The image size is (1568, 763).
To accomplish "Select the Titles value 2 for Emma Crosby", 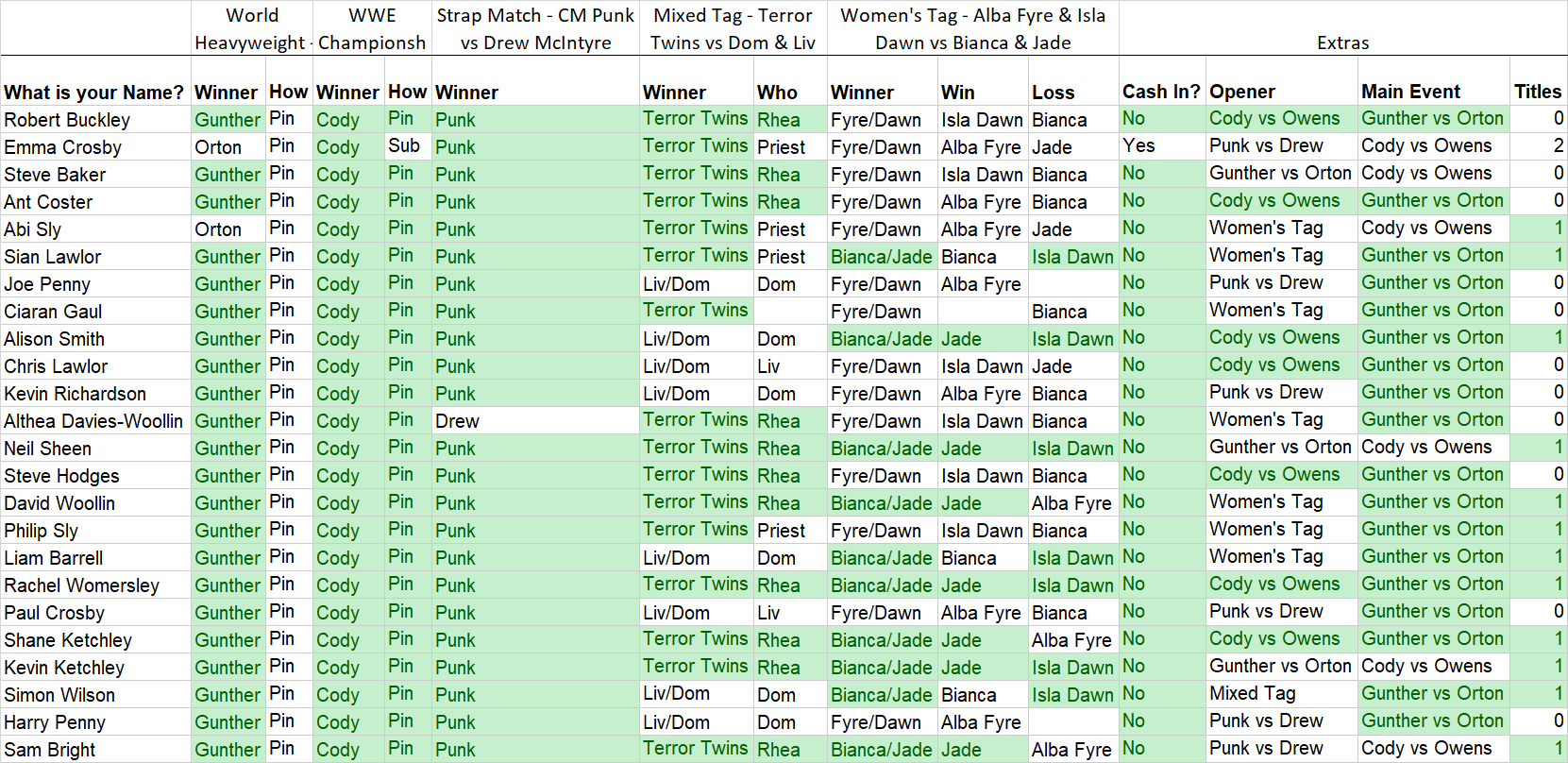I will coord(1558,146).
